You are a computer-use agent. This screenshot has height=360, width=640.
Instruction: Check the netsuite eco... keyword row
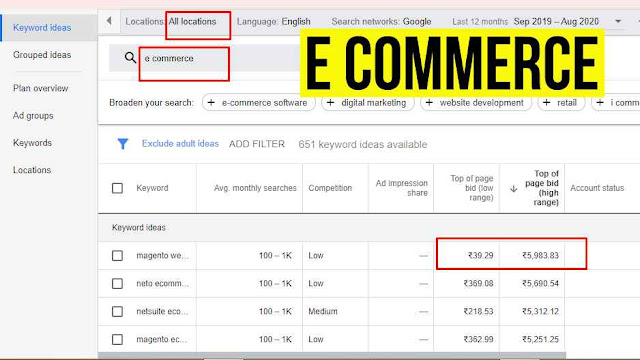pyautogui.click(x=117, y=311)
